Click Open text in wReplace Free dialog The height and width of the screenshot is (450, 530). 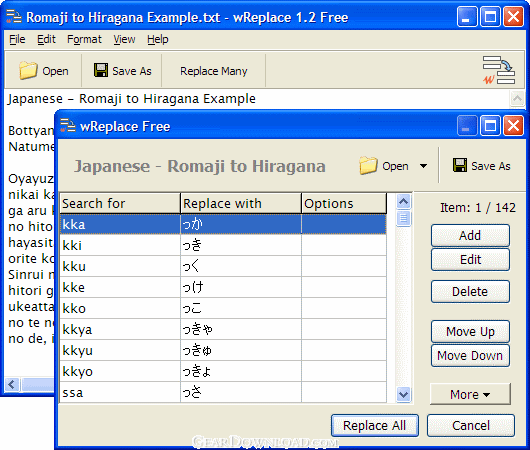pos(395,166)
